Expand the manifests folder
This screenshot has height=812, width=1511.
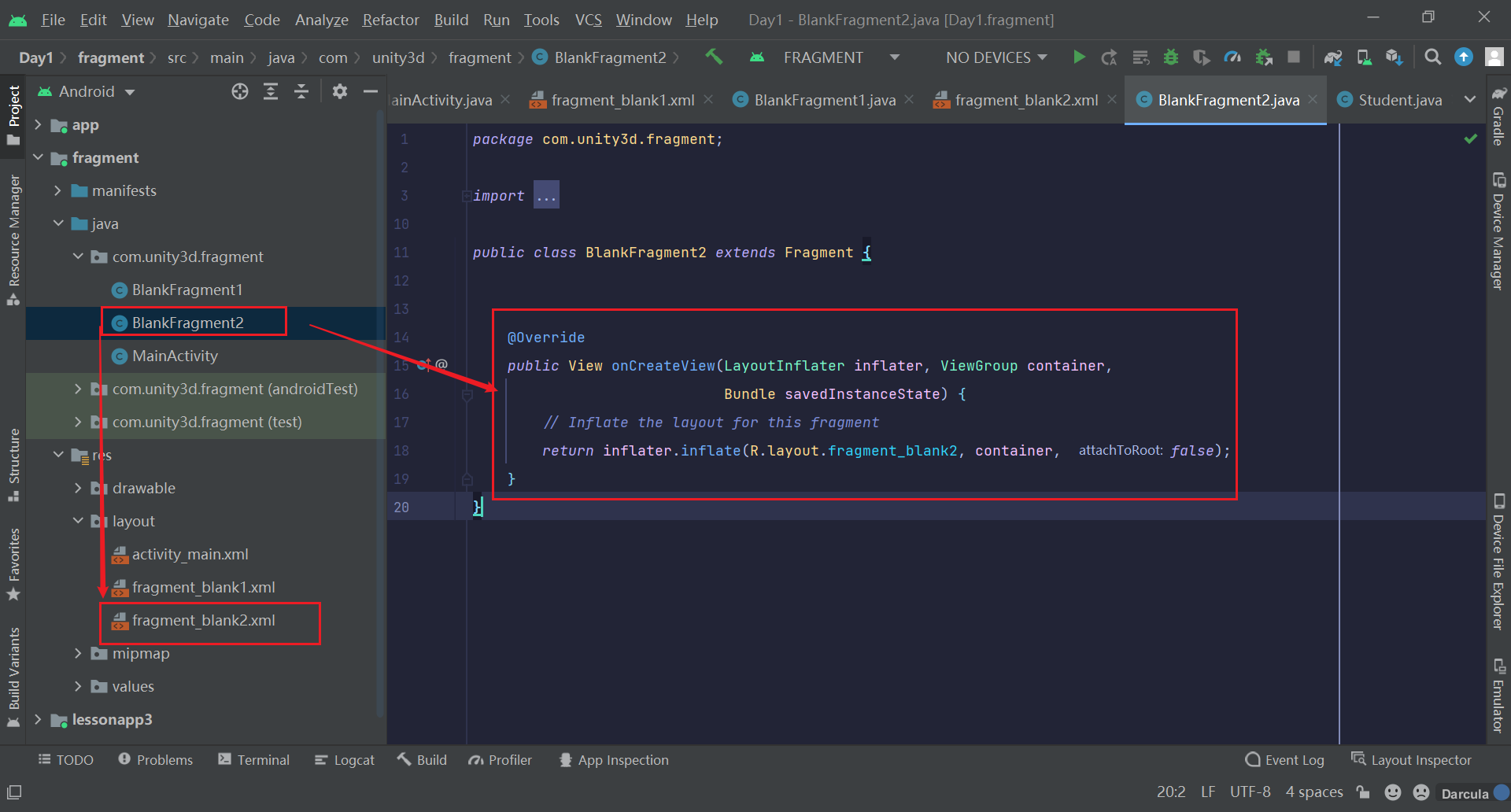(x=57, y=190)
